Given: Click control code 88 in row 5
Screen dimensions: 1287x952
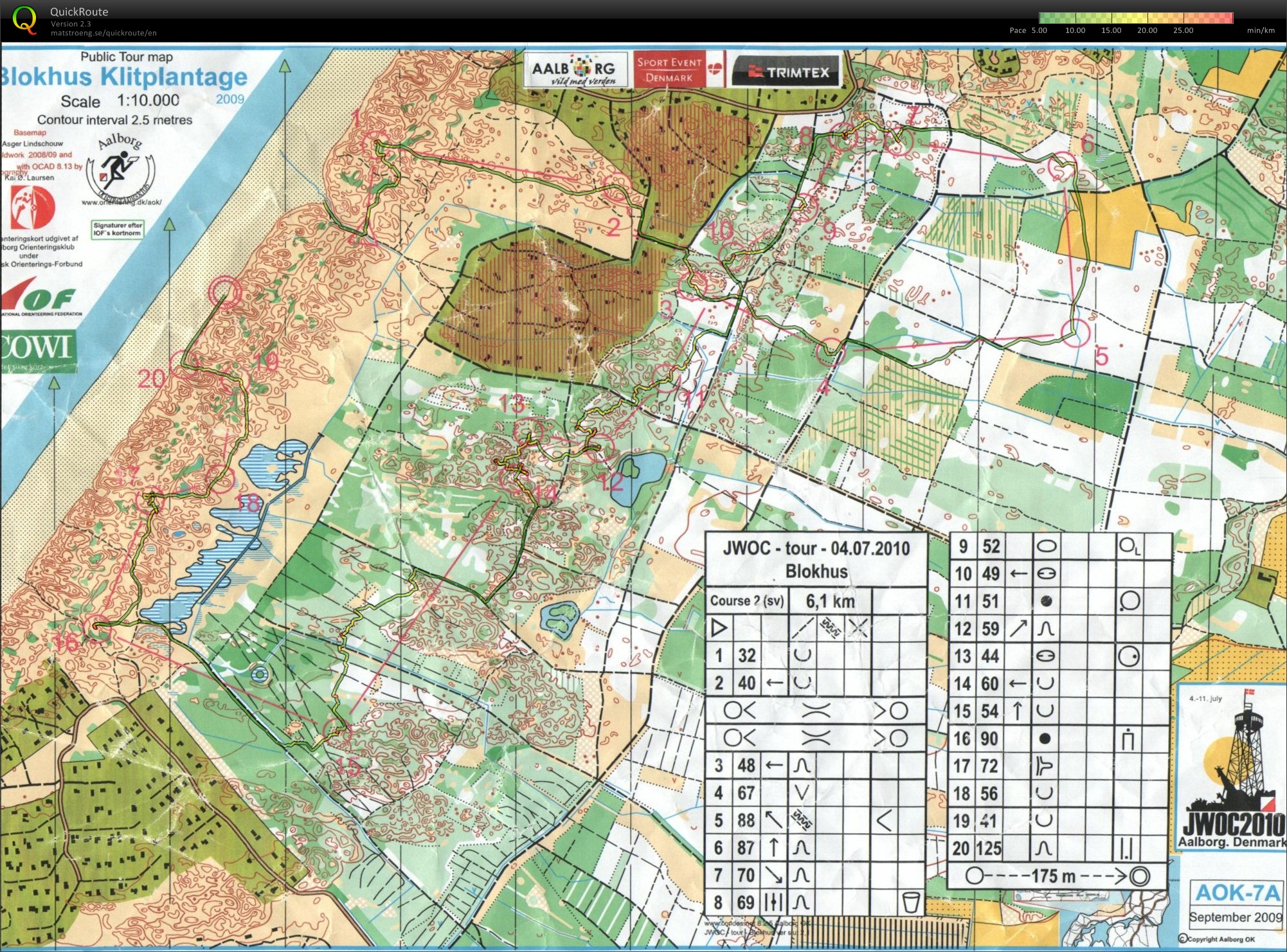Looking at the screenshot, I should [746, 820].
